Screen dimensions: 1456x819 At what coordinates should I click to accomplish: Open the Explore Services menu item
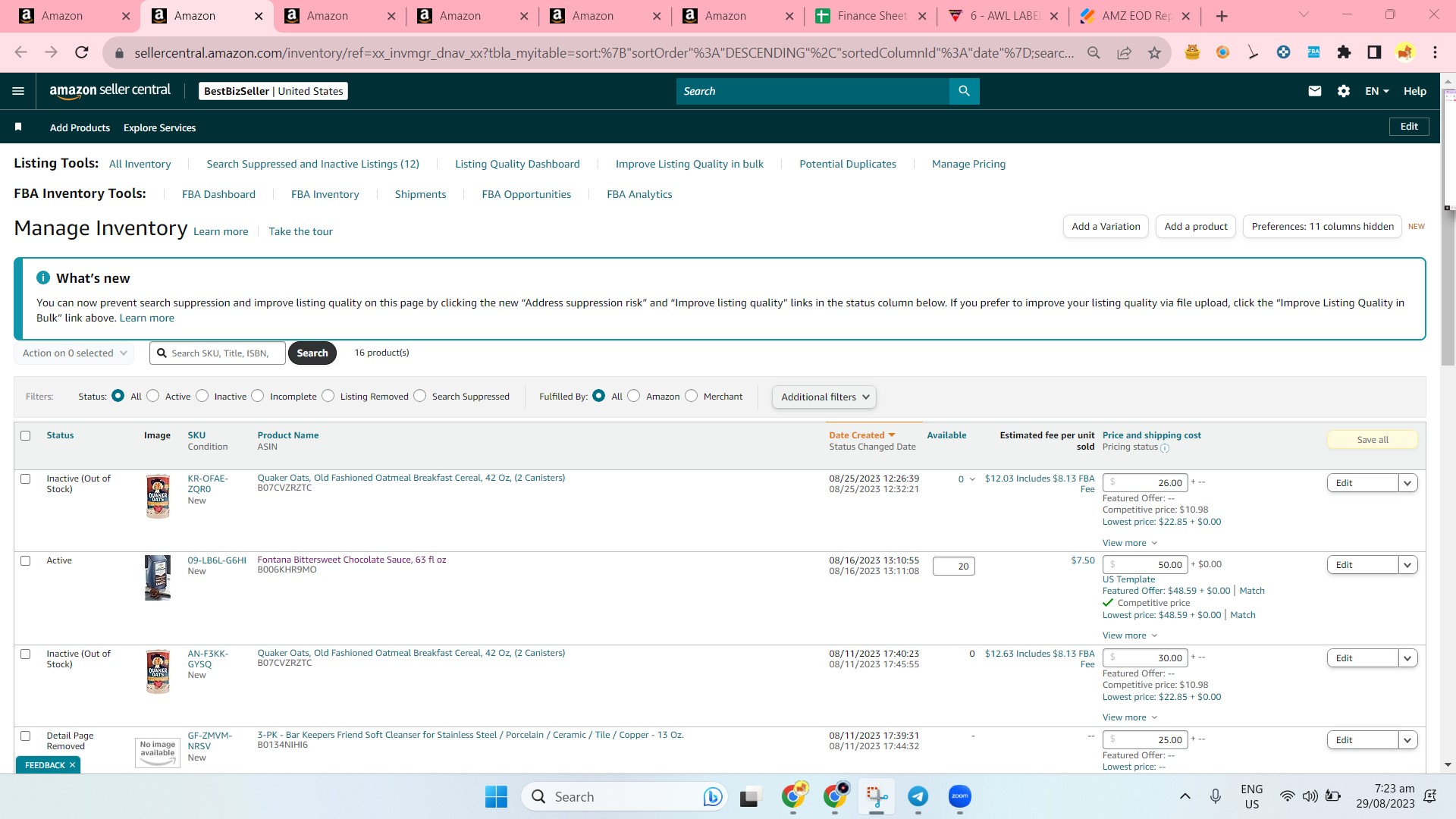click(159, 127)
